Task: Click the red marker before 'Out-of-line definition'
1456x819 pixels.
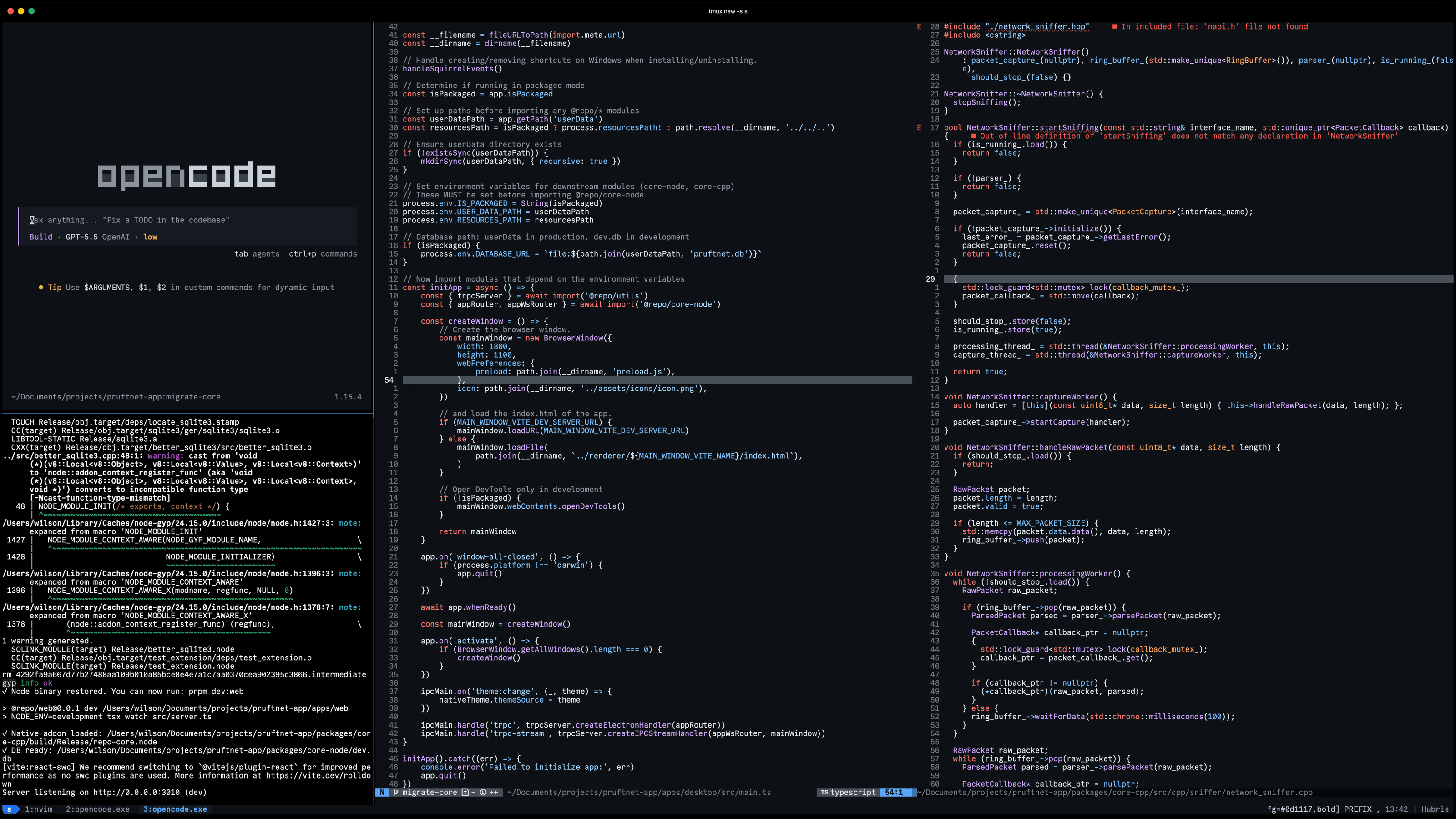Action: coord(973,136)
